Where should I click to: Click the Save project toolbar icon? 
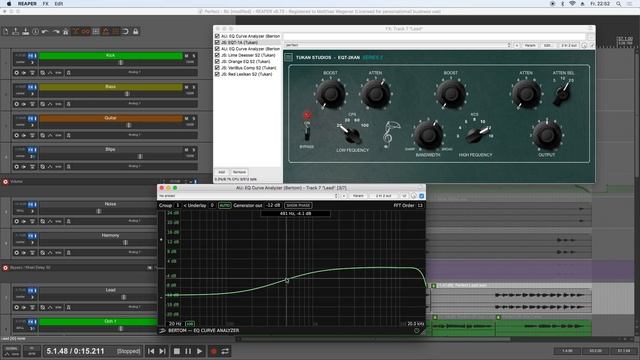25,31
